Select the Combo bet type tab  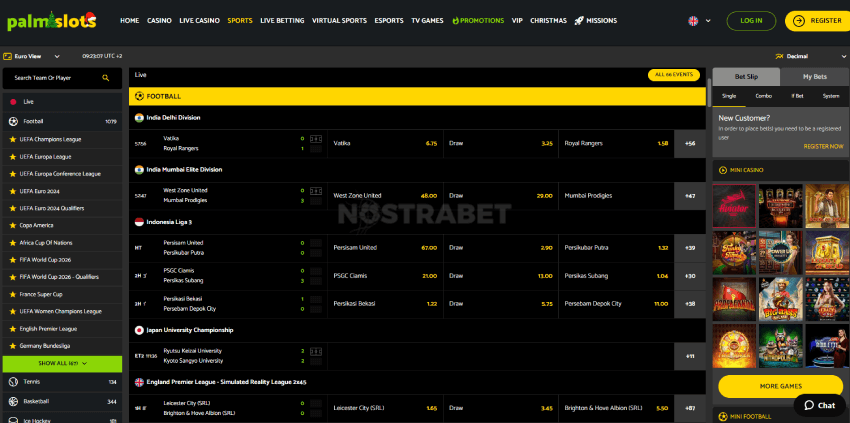(763, 96)
